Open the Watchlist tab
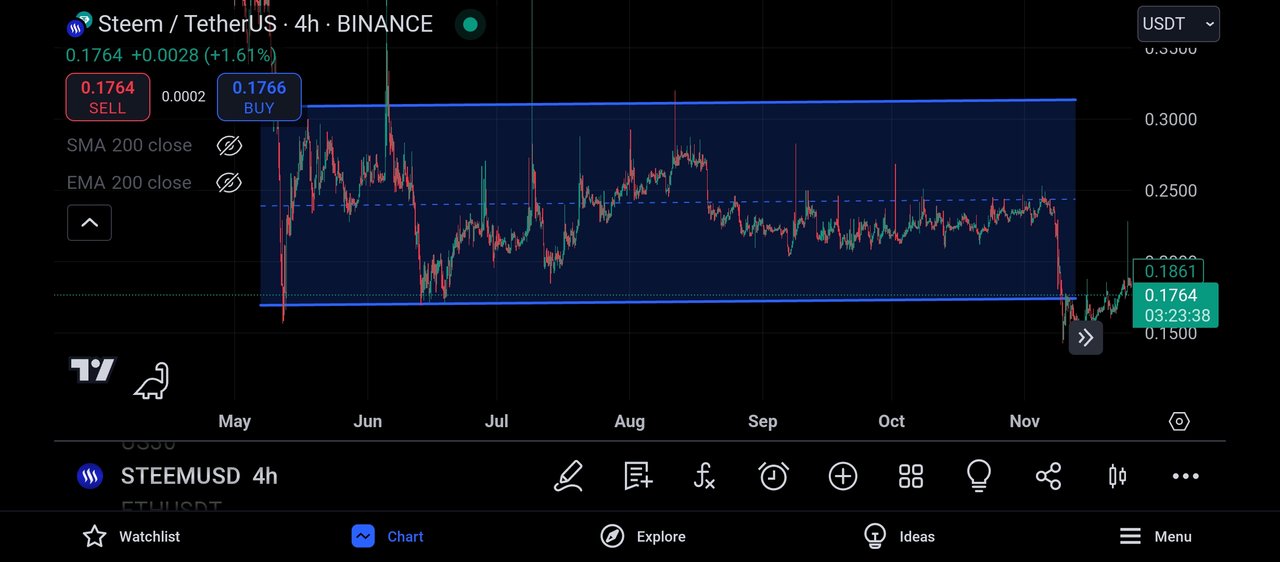1280x562 pixels. (x=131, y=537)
